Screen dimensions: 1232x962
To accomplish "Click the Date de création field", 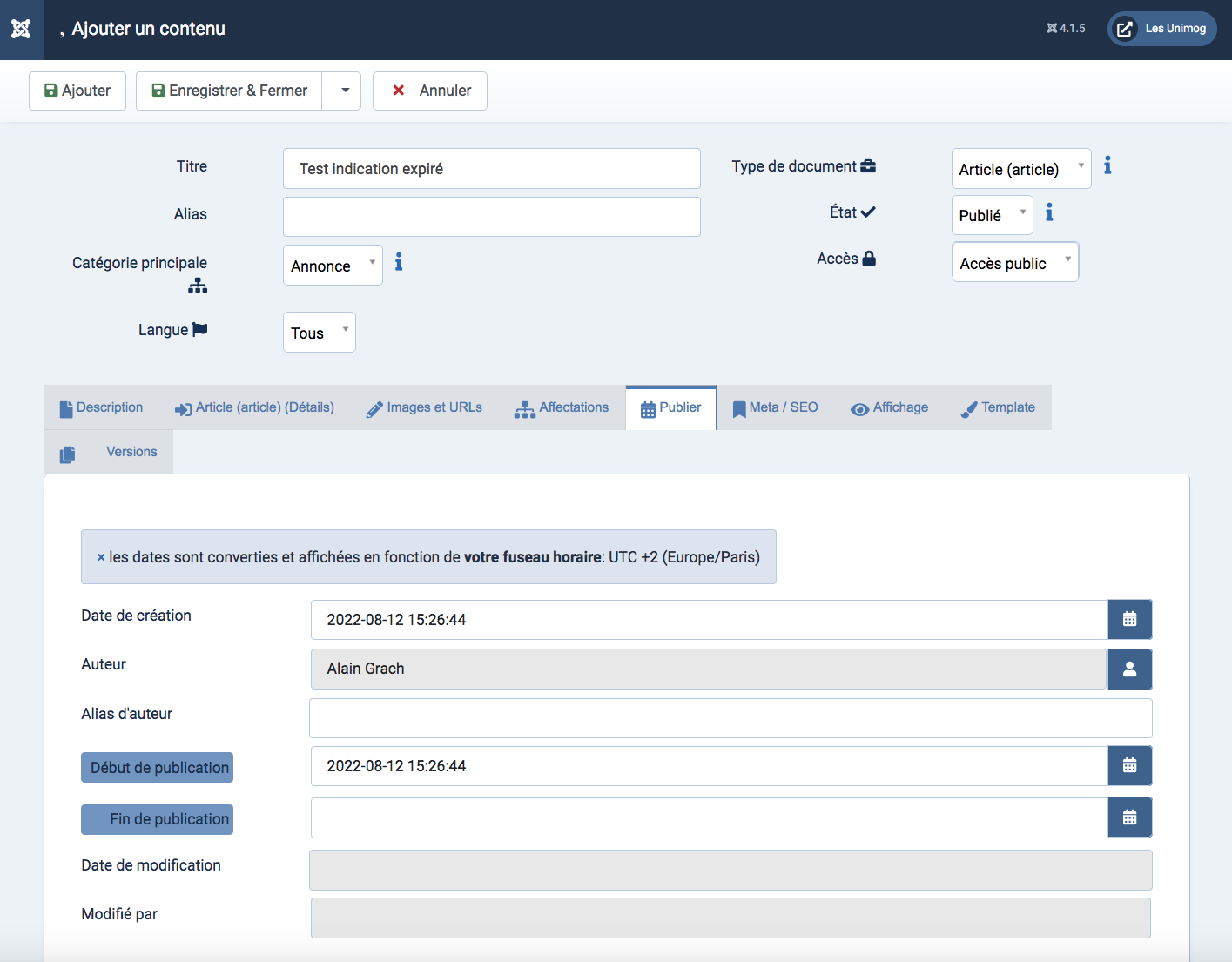I will point(710,620).
